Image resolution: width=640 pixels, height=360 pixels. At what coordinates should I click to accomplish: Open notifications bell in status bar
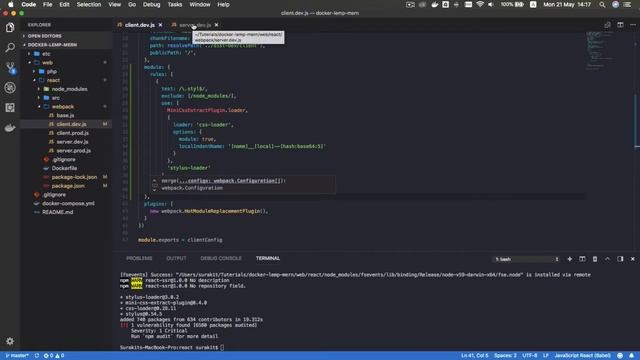pyautogui.click(x=631, y=356)
